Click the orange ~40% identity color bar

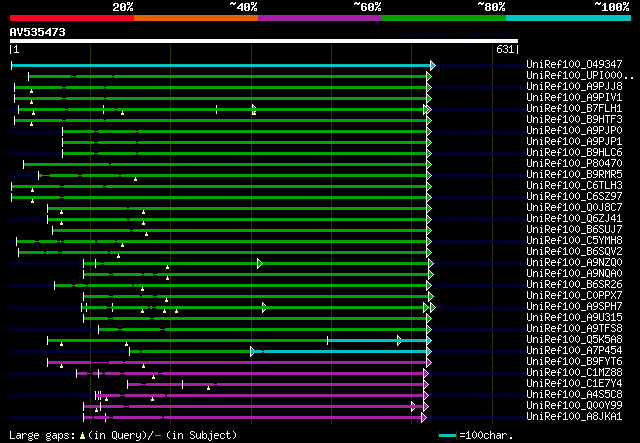click(196, 18)
